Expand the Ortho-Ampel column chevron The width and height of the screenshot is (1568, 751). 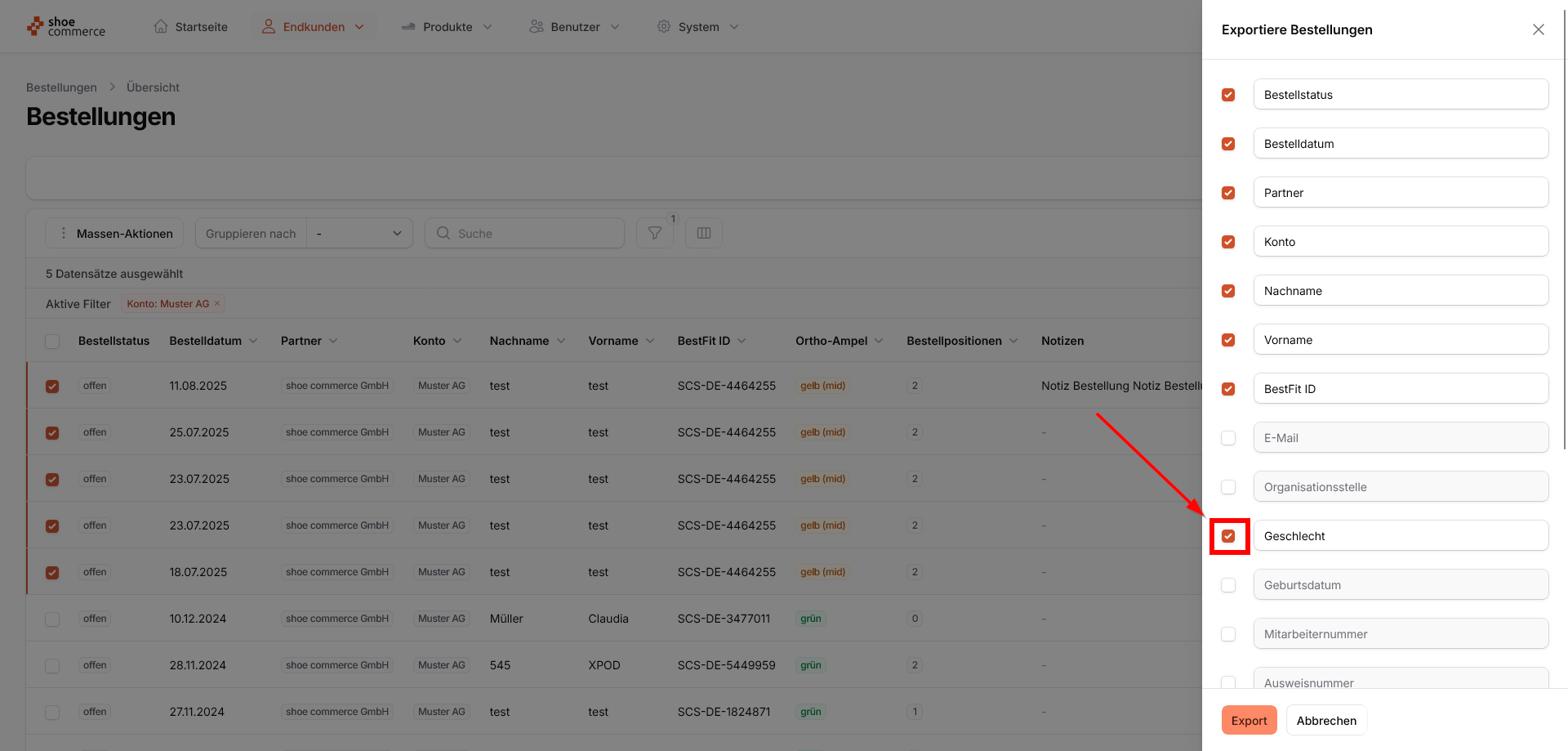coord(879,341)
